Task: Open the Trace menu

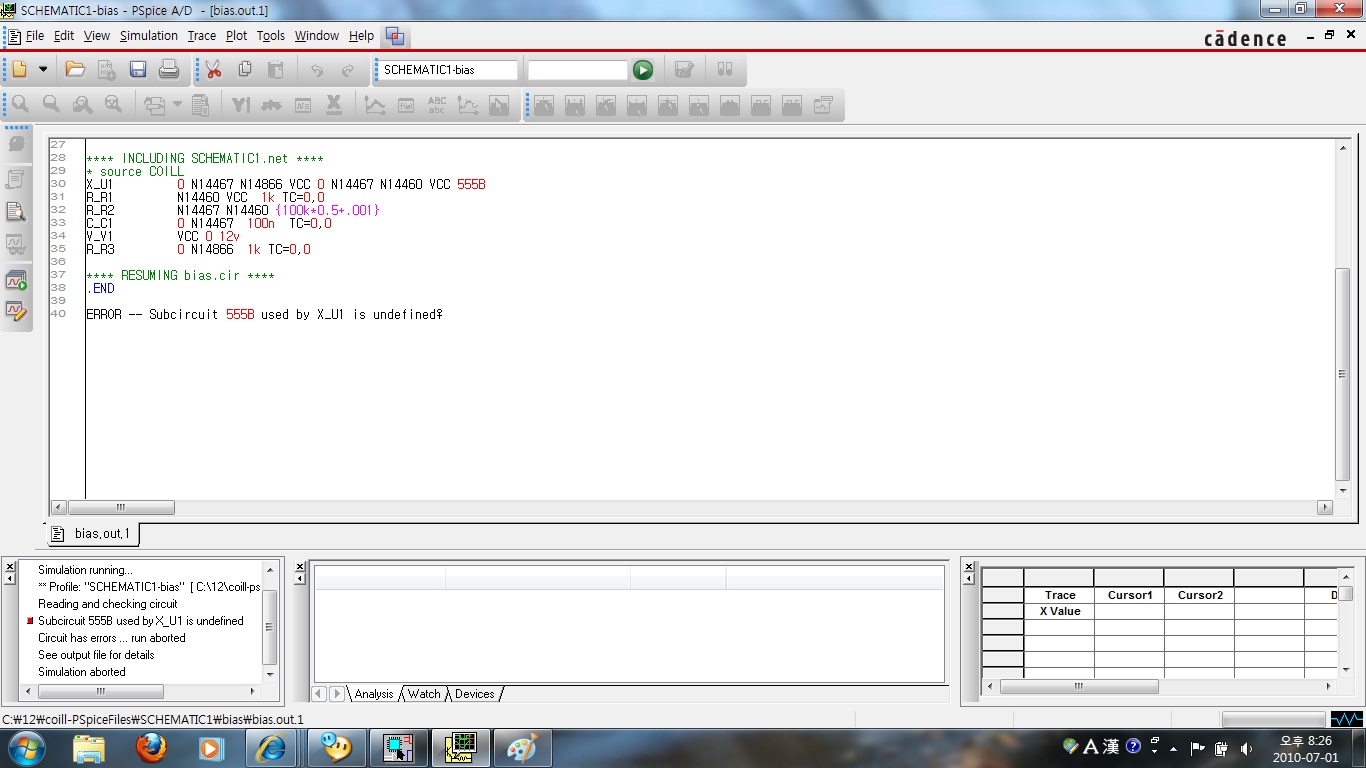Action: [202, 35]
